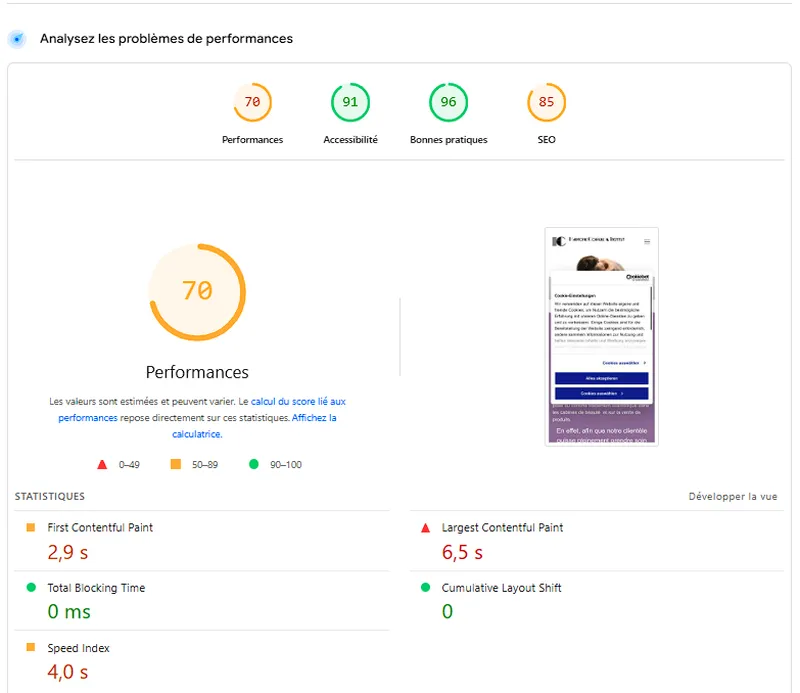Select the Performances category label at top
Viewport: 800px width, 693px height.
pyautogui.click(x=252, y=139)
